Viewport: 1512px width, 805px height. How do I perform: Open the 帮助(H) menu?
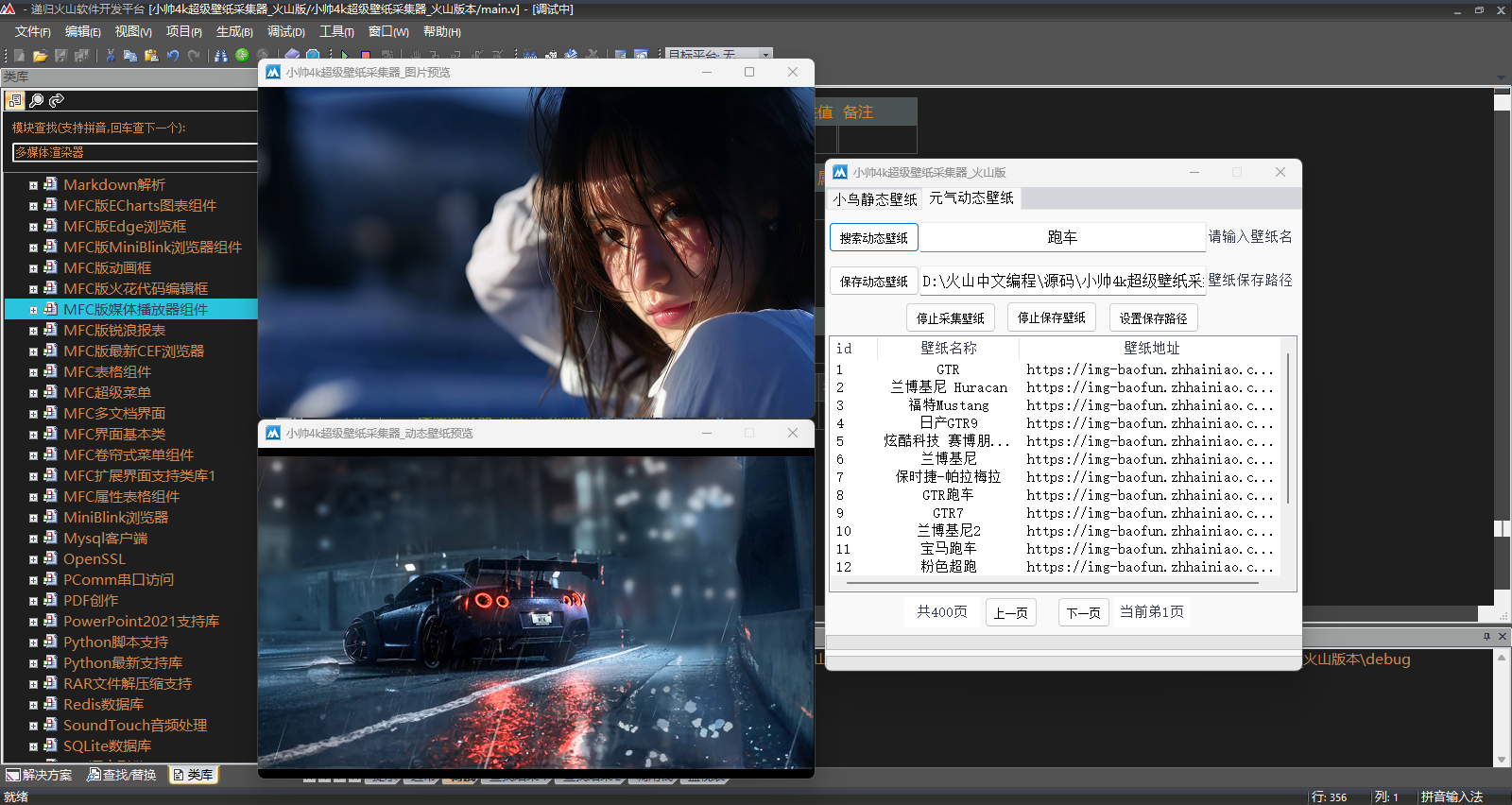441,31
